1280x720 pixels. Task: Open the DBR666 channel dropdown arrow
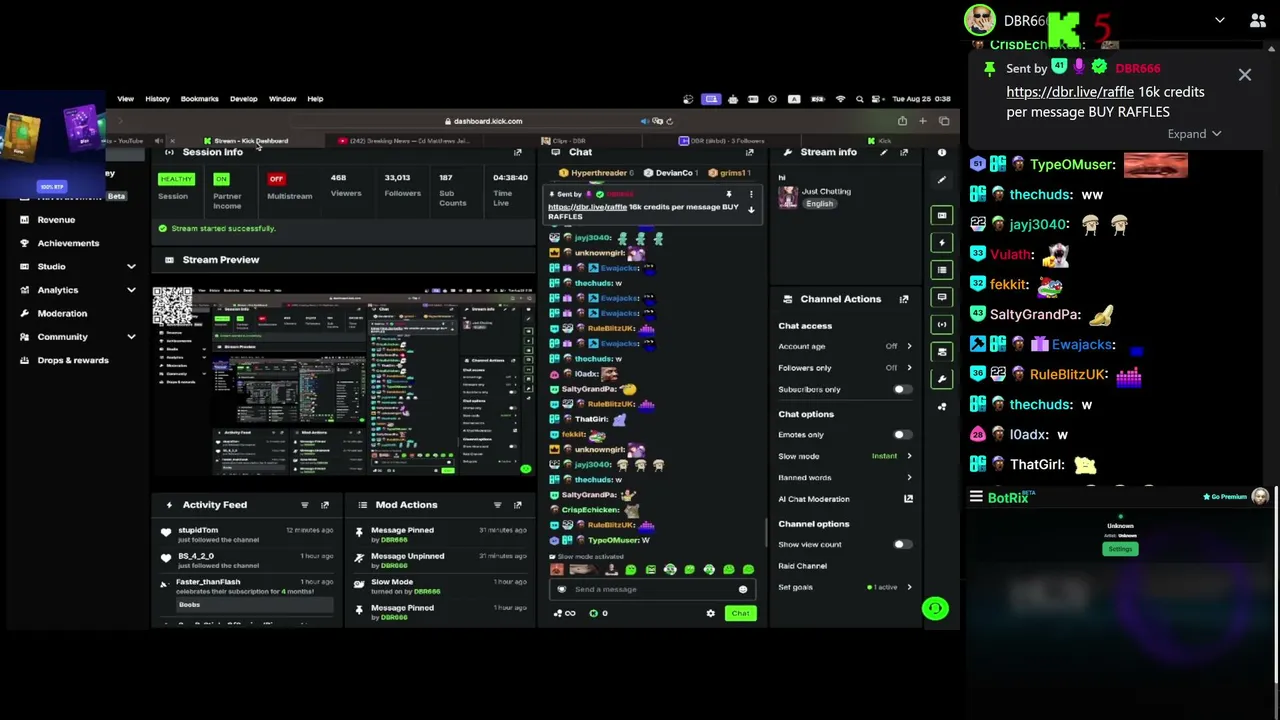[x=1220, y=20]
